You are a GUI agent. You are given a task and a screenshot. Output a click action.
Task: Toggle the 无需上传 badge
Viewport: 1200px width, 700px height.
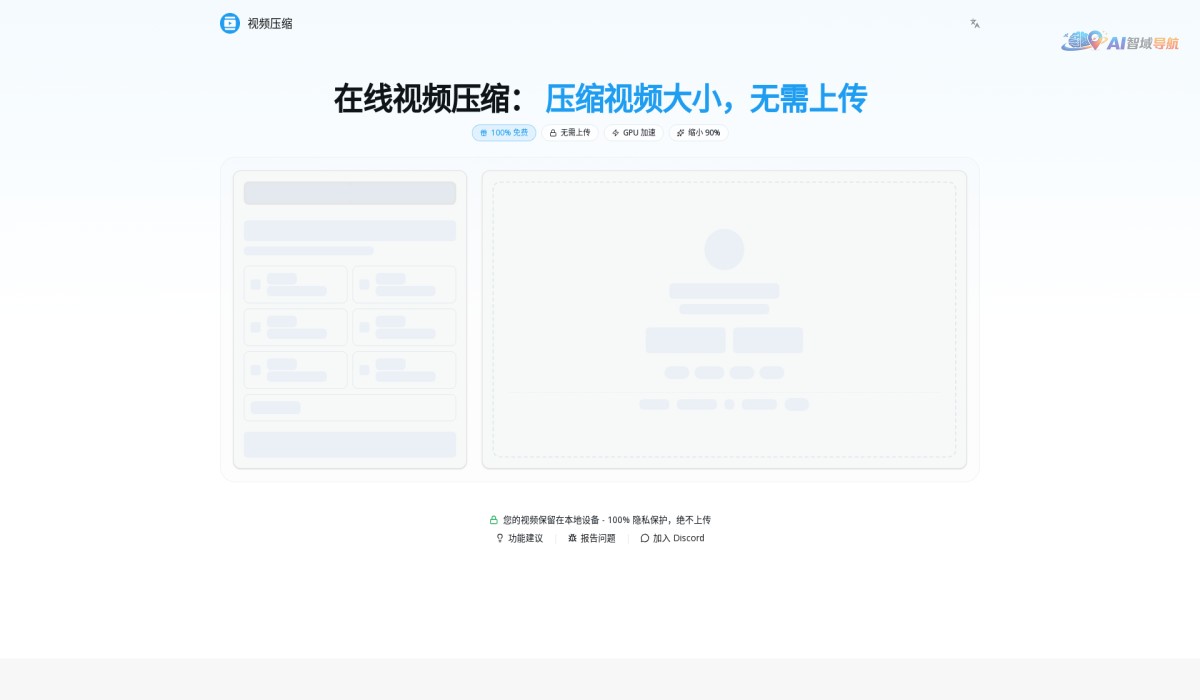coord(570,132)
